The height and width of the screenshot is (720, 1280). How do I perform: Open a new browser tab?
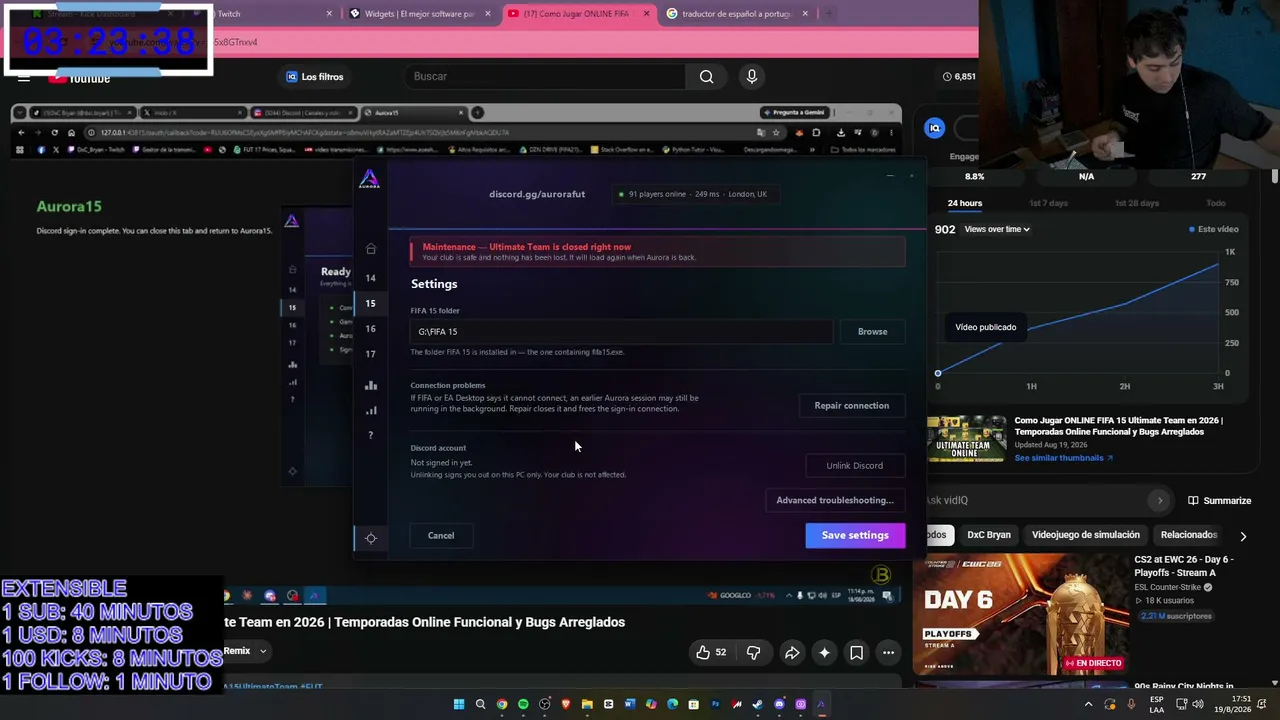click(829, 14)
